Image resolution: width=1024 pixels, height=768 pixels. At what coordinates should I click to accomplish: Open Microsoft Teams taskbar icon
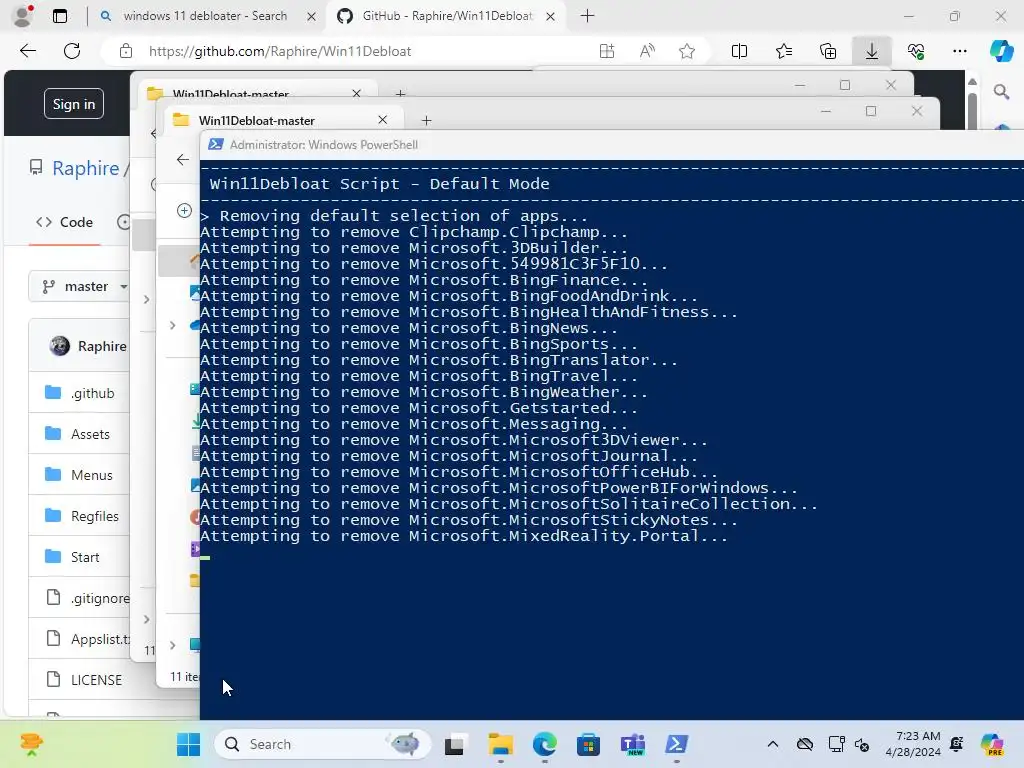tap(632, 744)
